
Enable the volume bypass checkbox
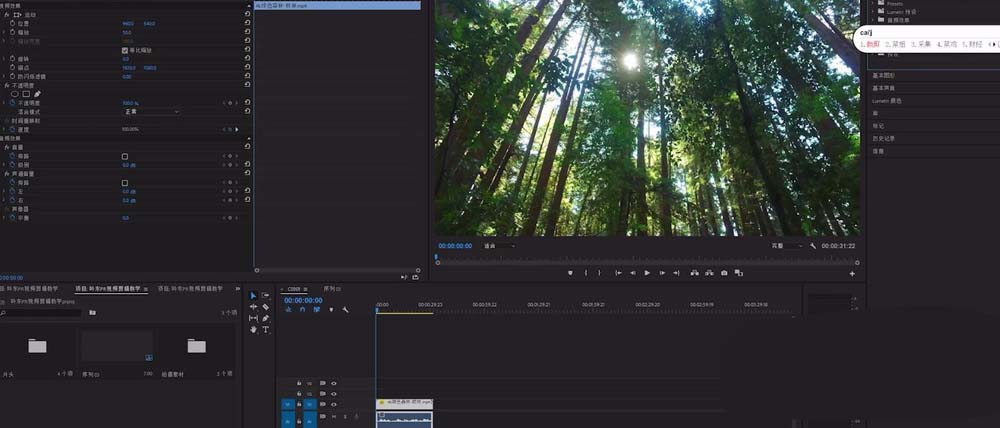tap(125, 156)
